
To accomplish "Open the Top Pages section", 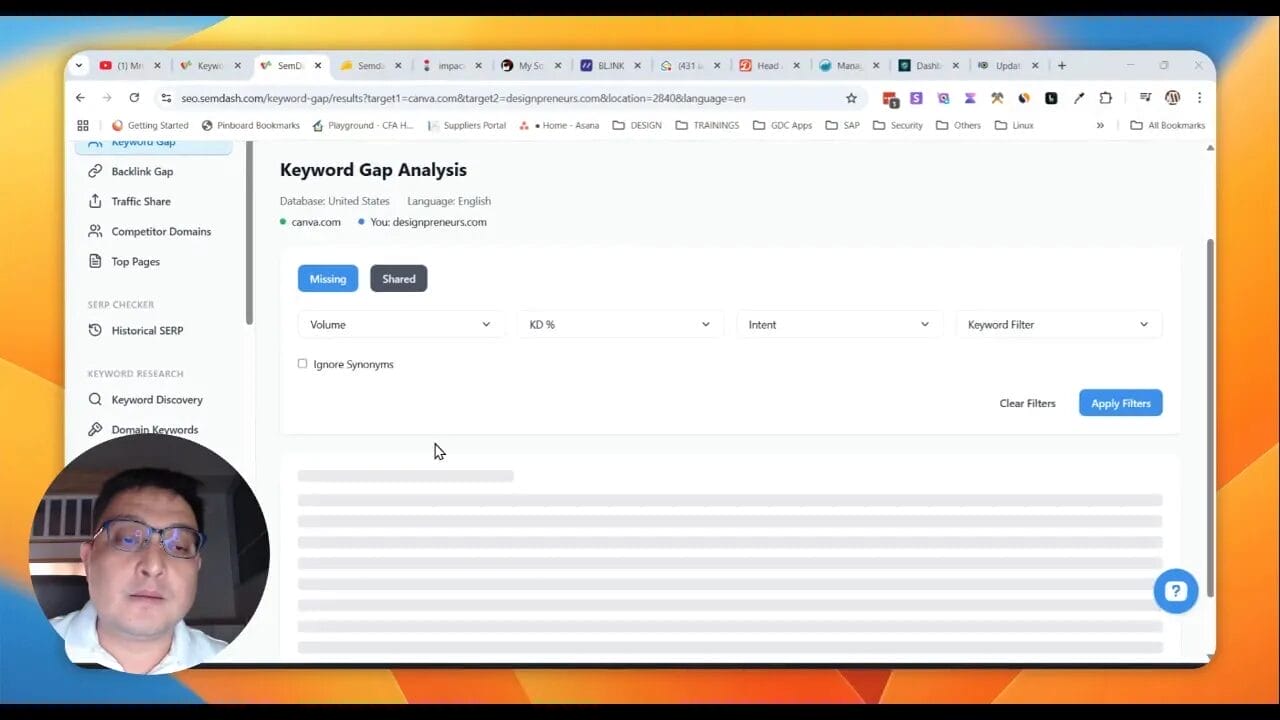I will [133, 261].
